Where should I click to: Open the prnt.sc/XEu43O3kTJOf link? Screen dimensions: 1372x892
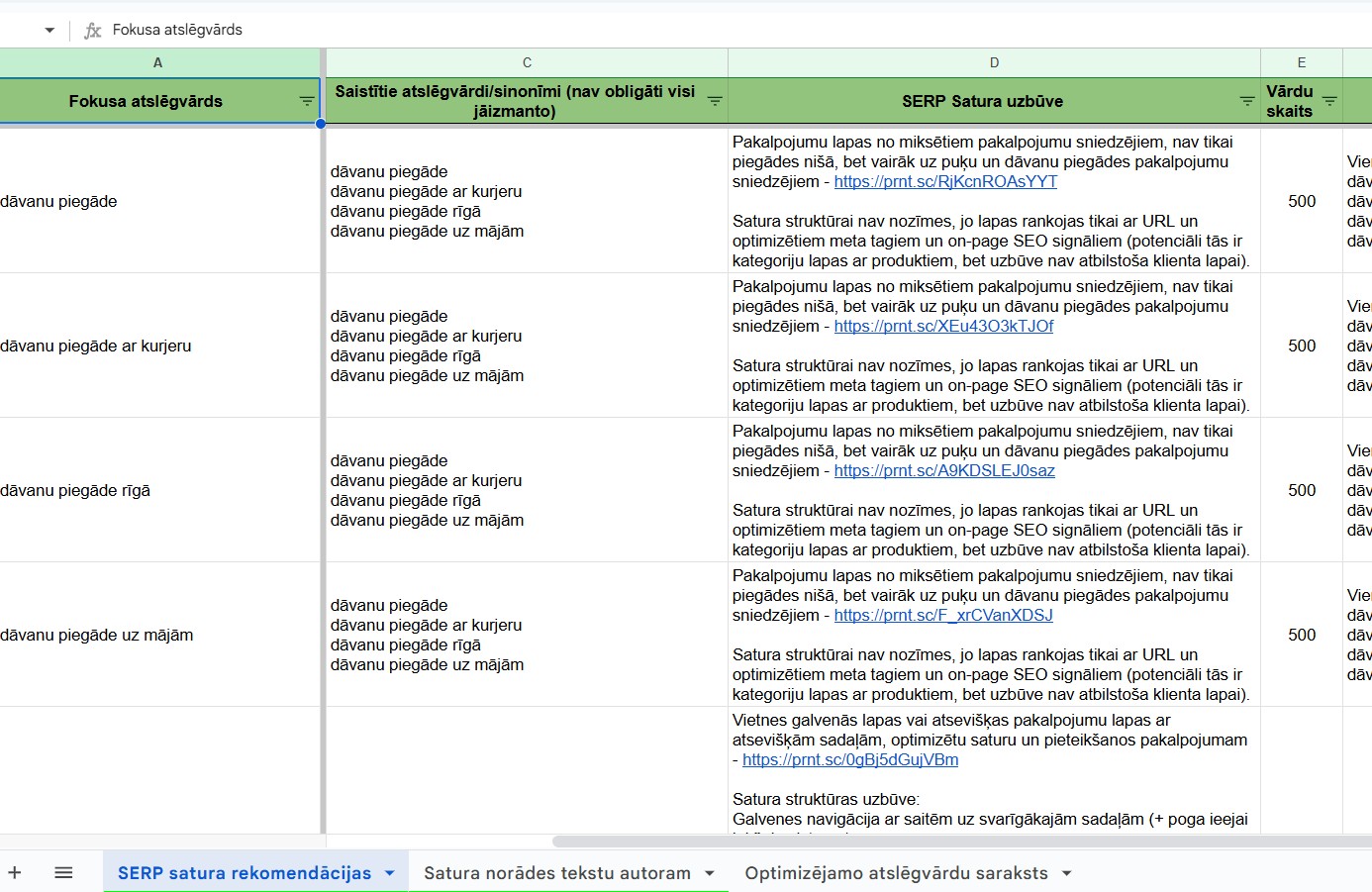(x=943, y=327)
